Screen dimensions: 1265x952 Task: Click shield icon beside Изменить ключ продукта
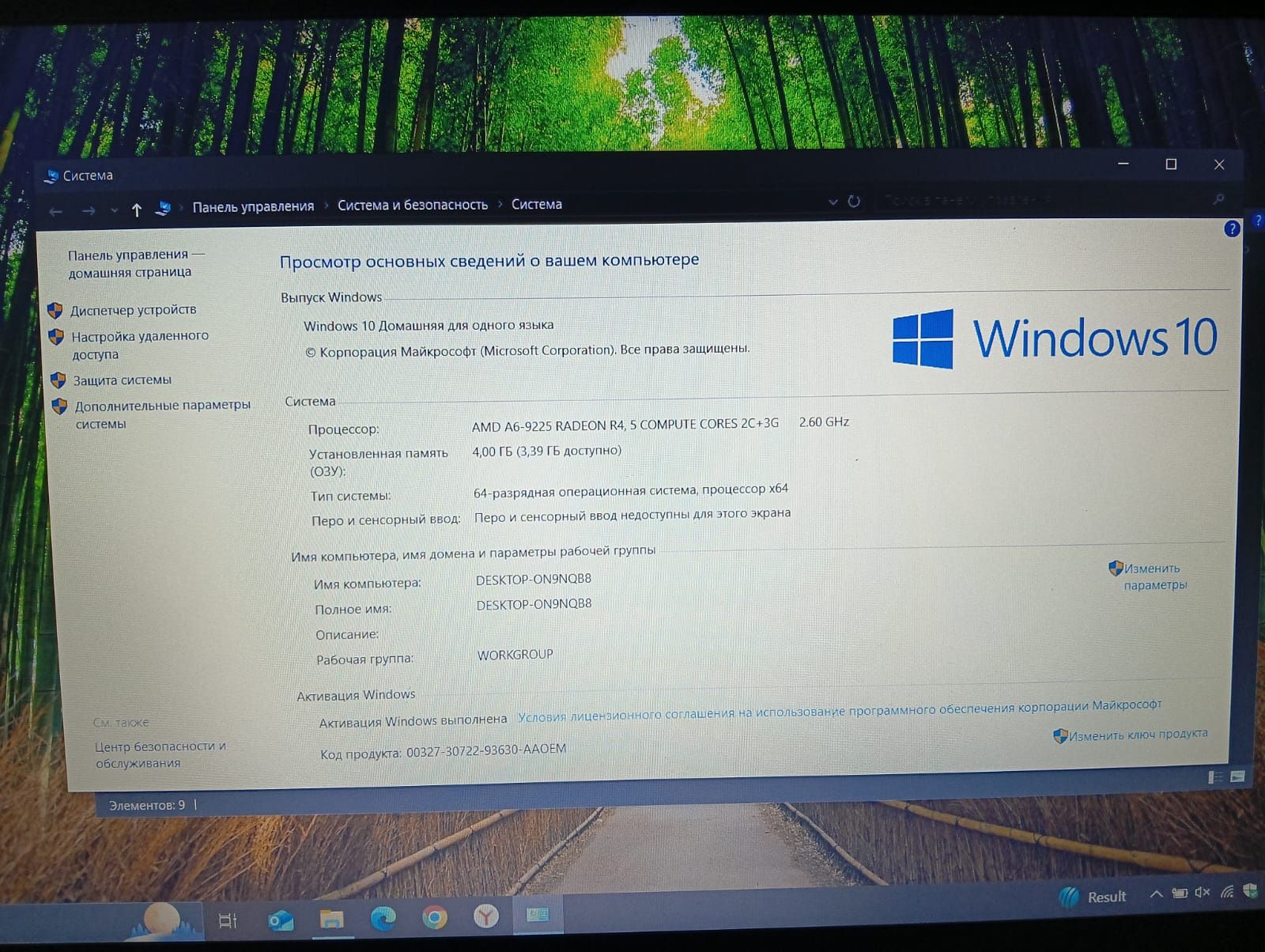(x=1060, y=736)
